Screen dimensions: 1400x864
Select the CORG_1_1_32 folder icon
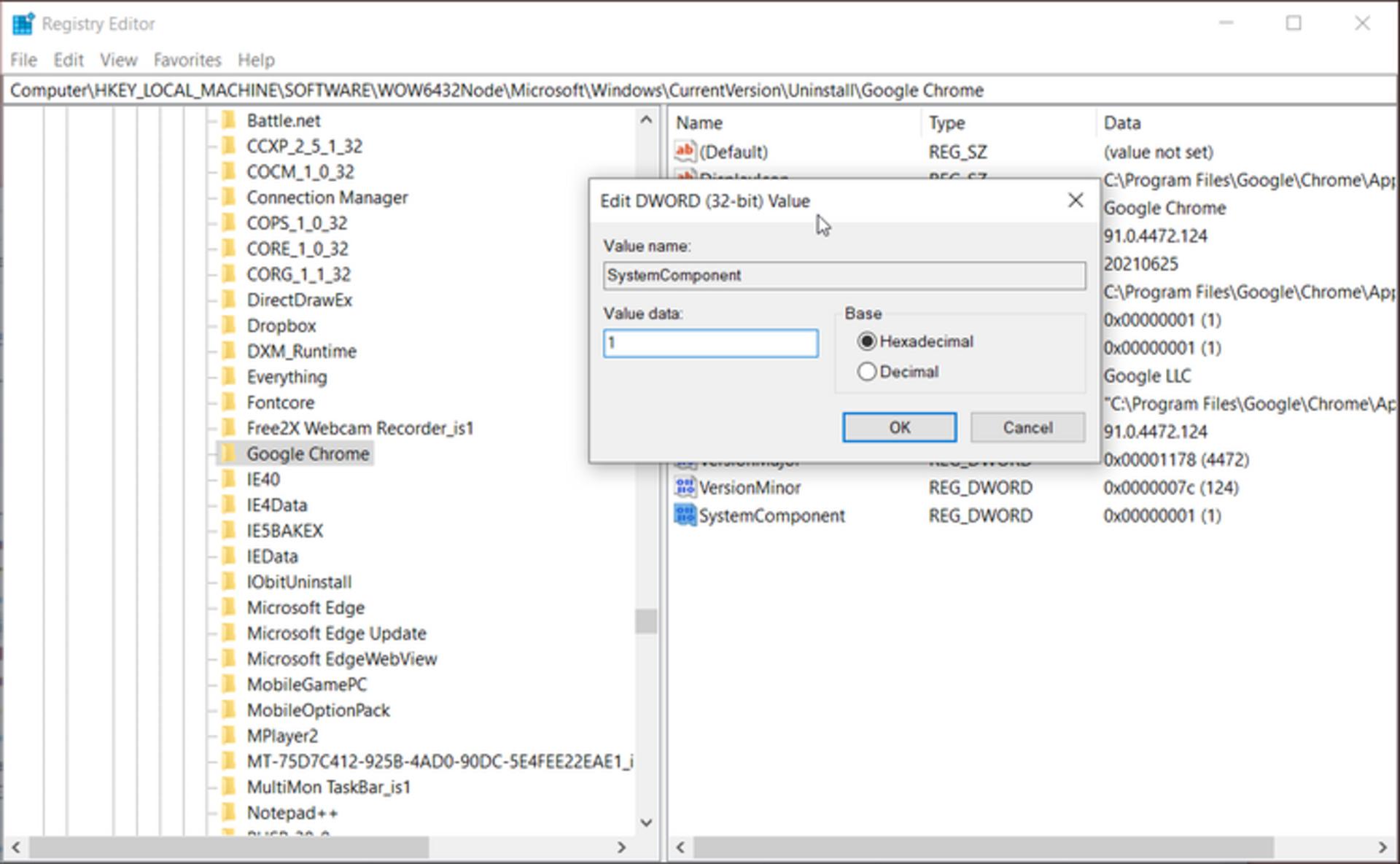[228, 274]
